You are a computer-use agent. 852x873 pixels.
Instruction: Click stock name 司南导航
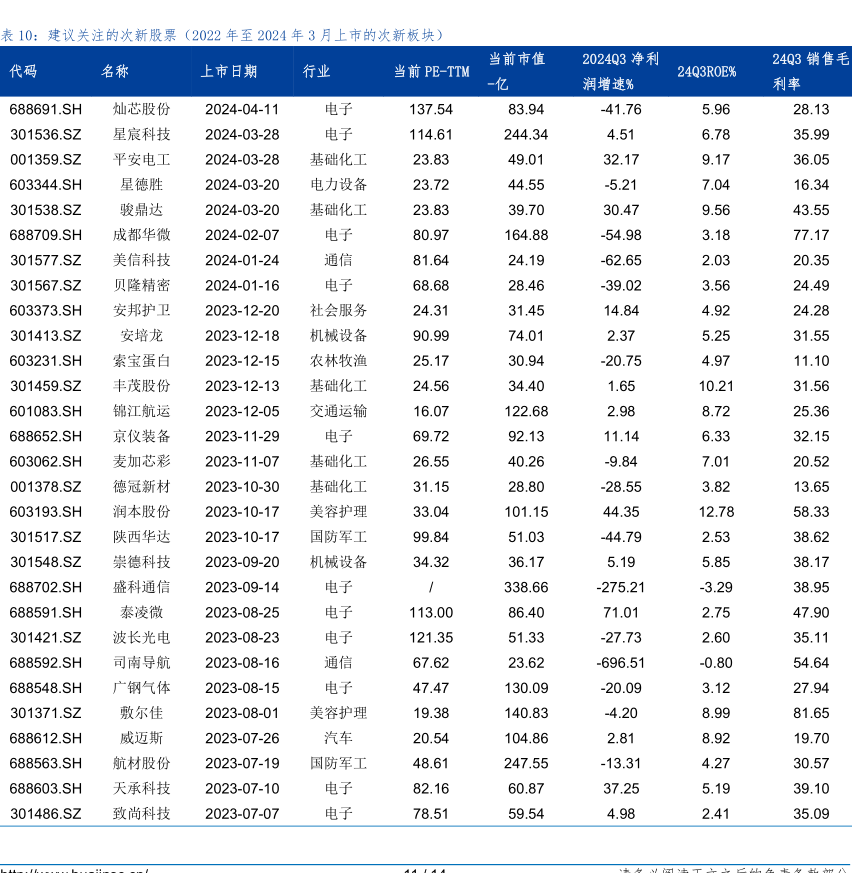[x=141, y=663]
